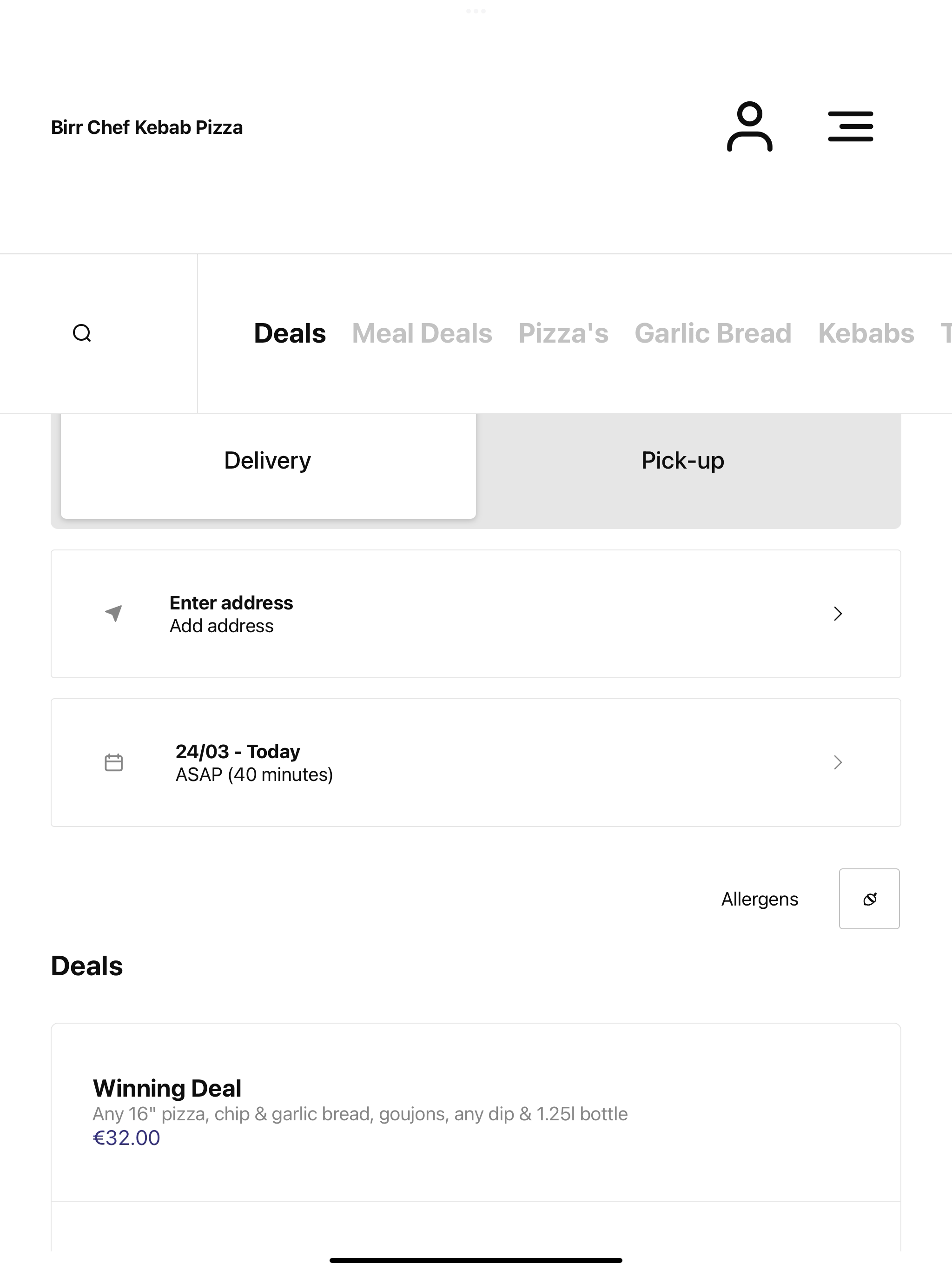Viewport: 952px width, 1270px height.
Task: Select the Delivery option
Action: 268,461
